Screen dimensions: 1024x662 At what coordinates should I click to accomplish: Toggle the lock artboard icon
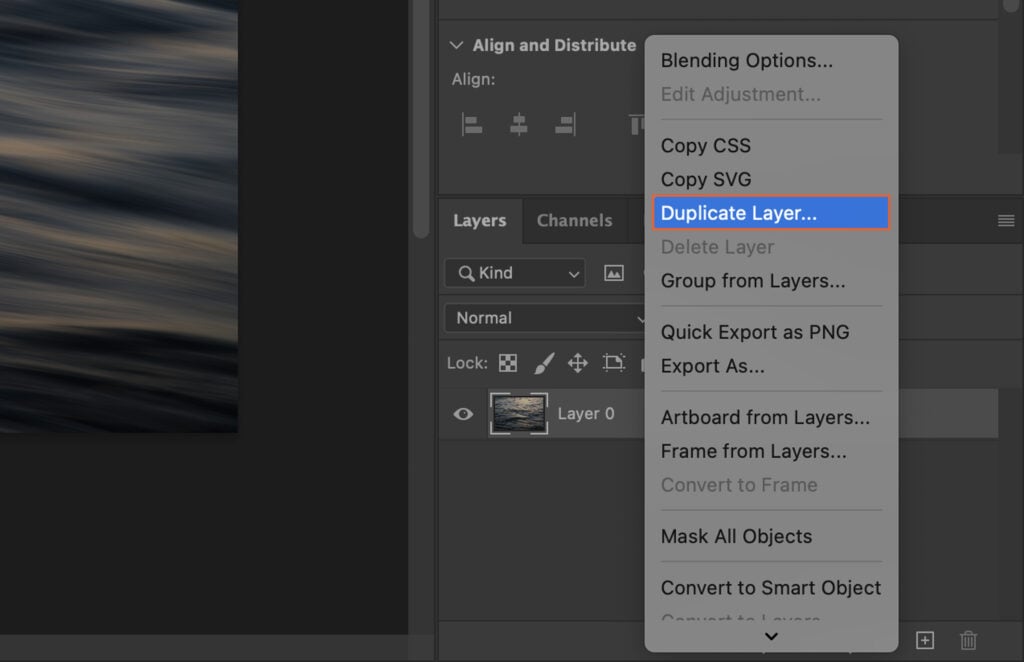click(x=613, y=363)
